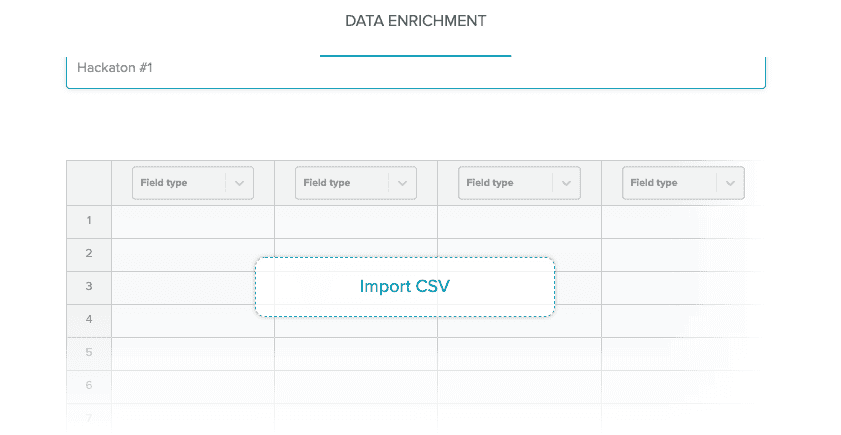Select row 1 header

[x=89, y=220]
